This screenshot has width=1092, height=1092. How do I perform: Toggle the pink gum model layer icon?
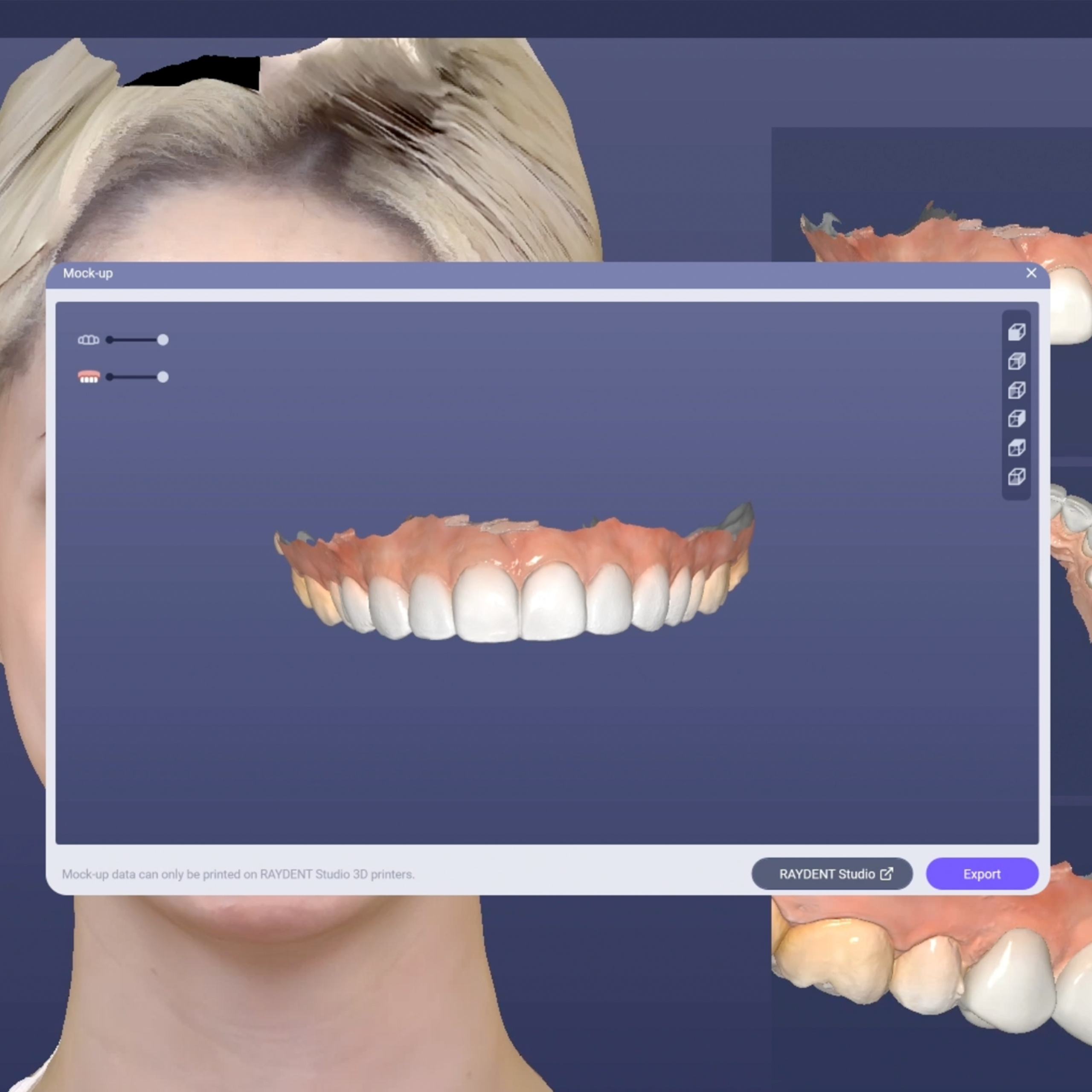[x=88, y=377]
